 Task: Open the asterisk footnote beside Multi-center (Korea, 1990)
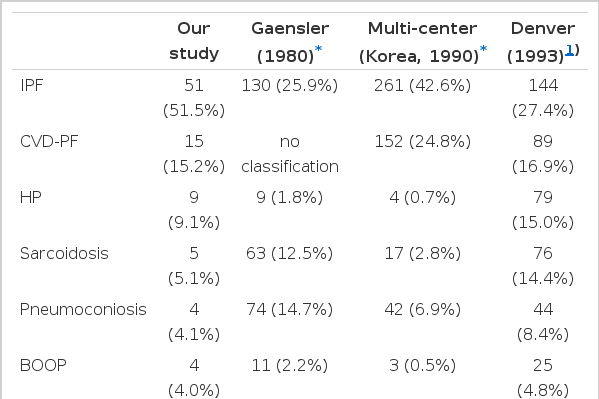click(x=484, y=49)
